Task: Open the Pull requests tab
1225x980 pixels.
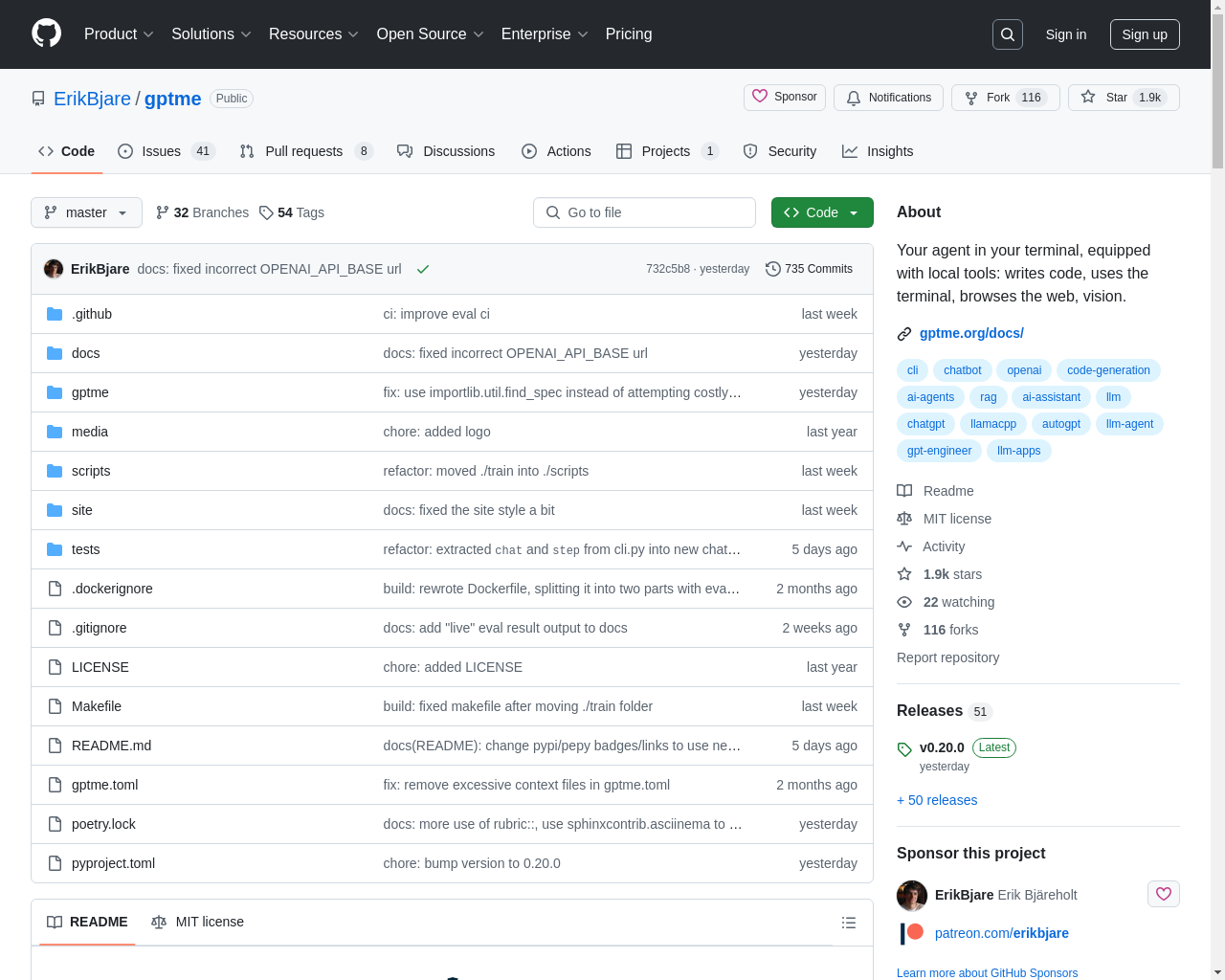Action: click(x=305, y=151)
